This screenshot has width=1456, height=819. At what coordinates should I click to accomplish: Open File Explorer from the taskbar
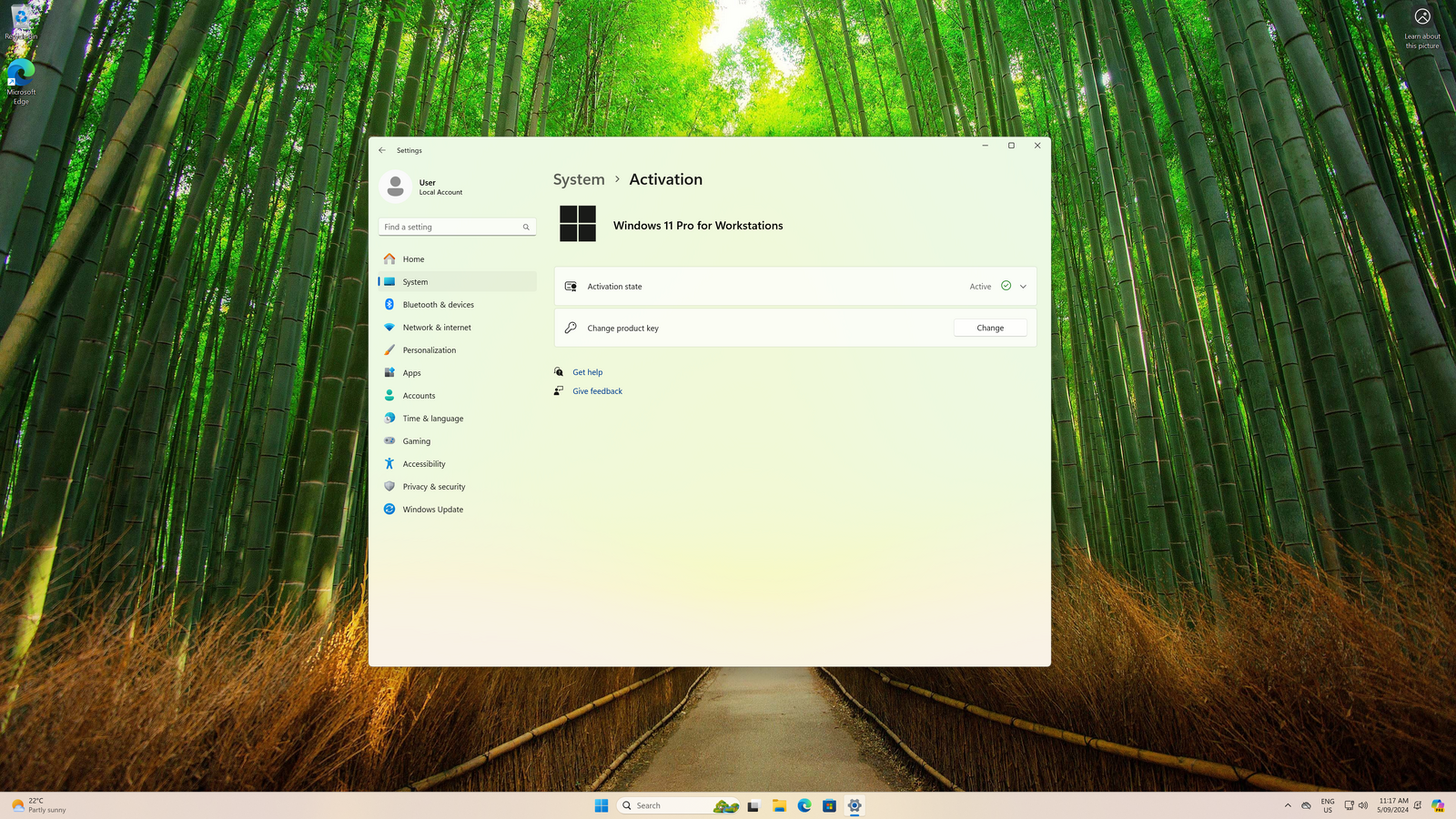click(x=779, y=805)
